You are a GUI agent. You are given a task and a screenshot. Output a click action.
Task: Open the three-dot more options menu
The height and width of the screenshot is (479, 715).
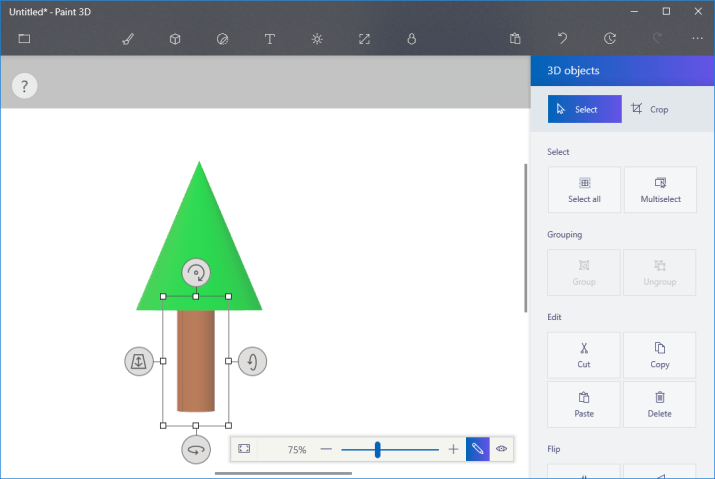coord(697,39)
